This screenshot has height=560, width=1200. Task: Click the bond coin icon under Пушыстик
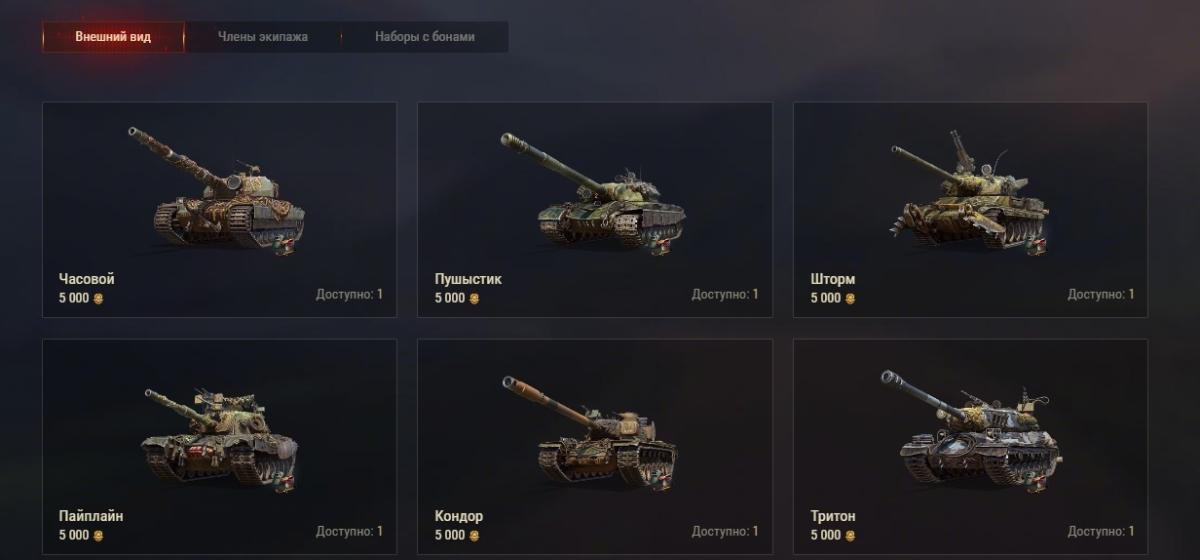[x=474, y=298]
